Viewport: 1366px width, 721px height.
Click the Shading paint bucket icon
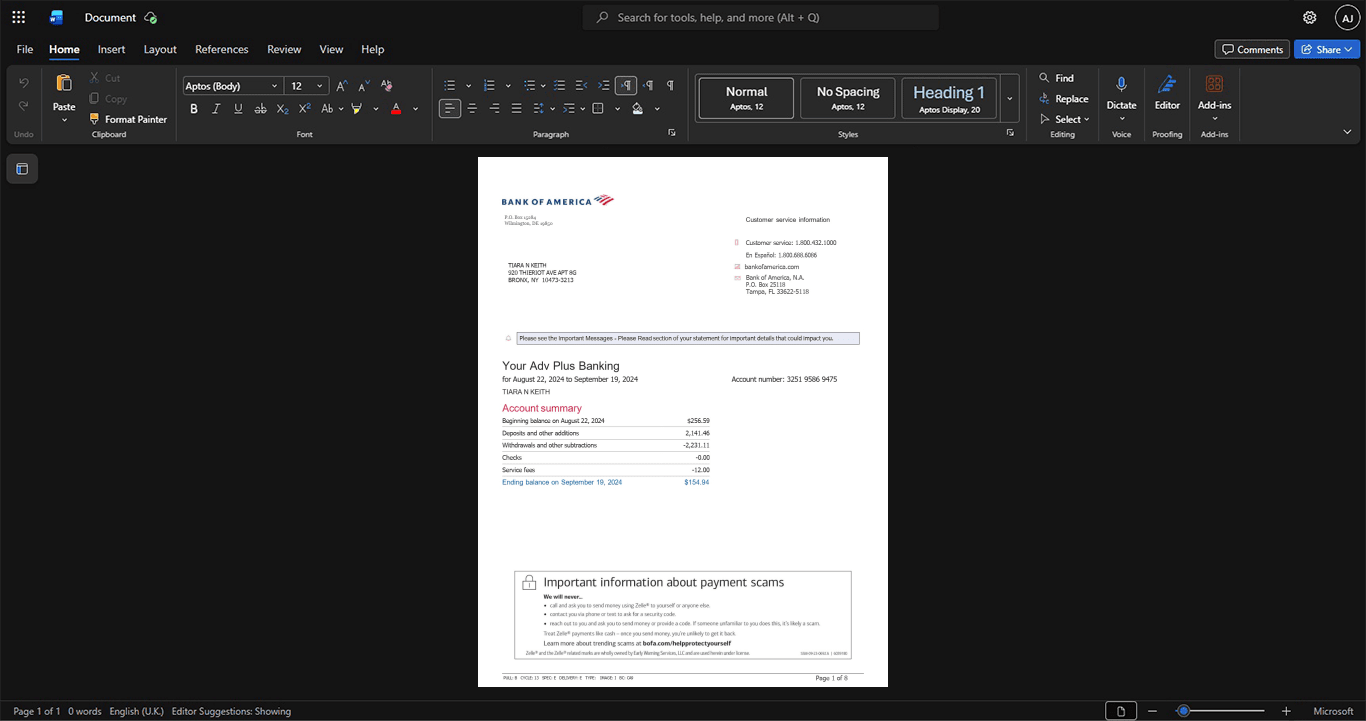coord(638,108)
